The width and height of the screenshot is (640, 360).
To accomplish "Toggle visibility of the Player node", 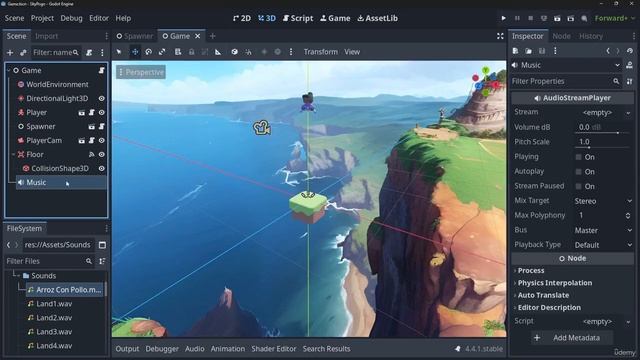I will pyautogui.click(x=102, y=112).
